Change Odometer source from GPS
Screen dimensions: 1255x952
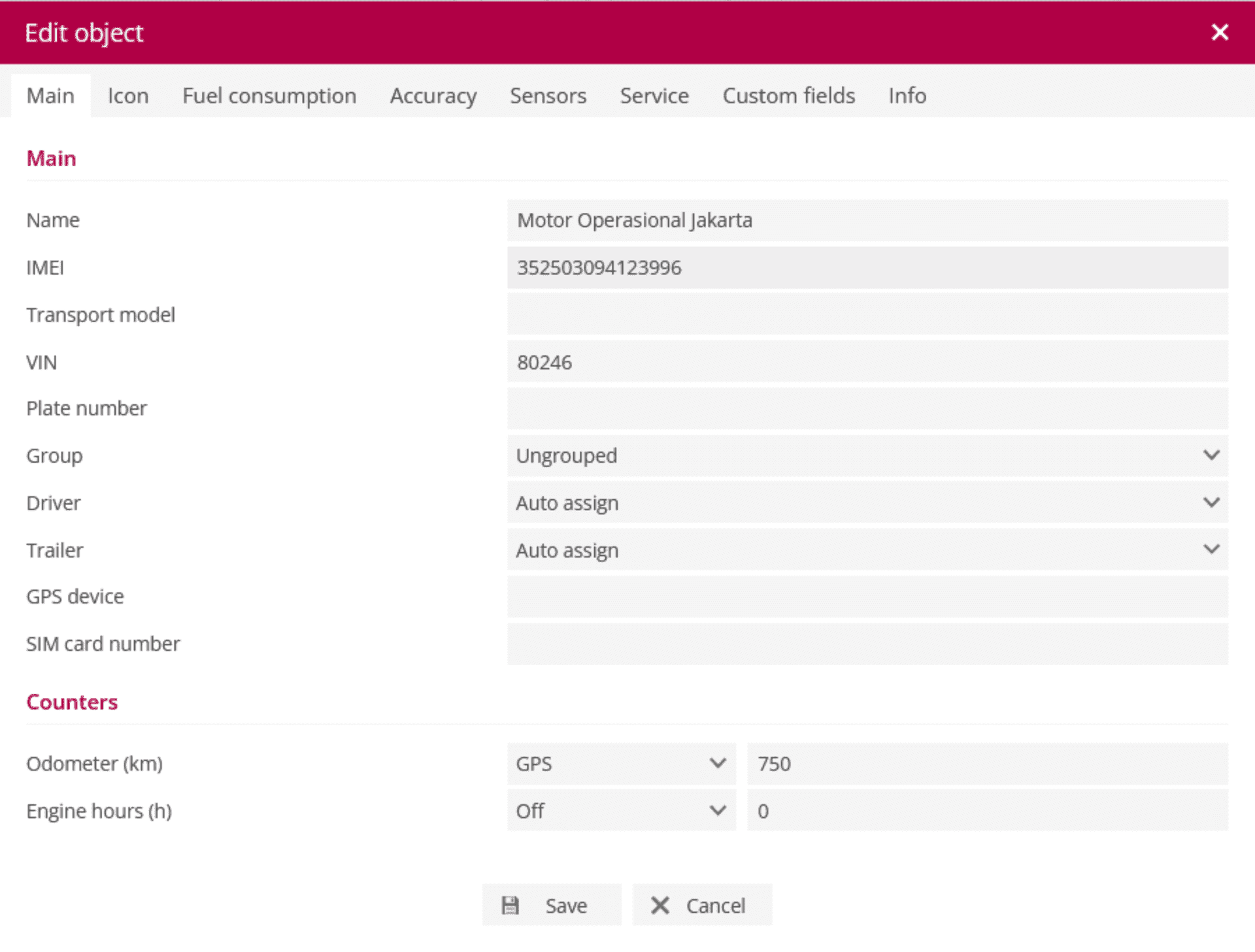621,763
